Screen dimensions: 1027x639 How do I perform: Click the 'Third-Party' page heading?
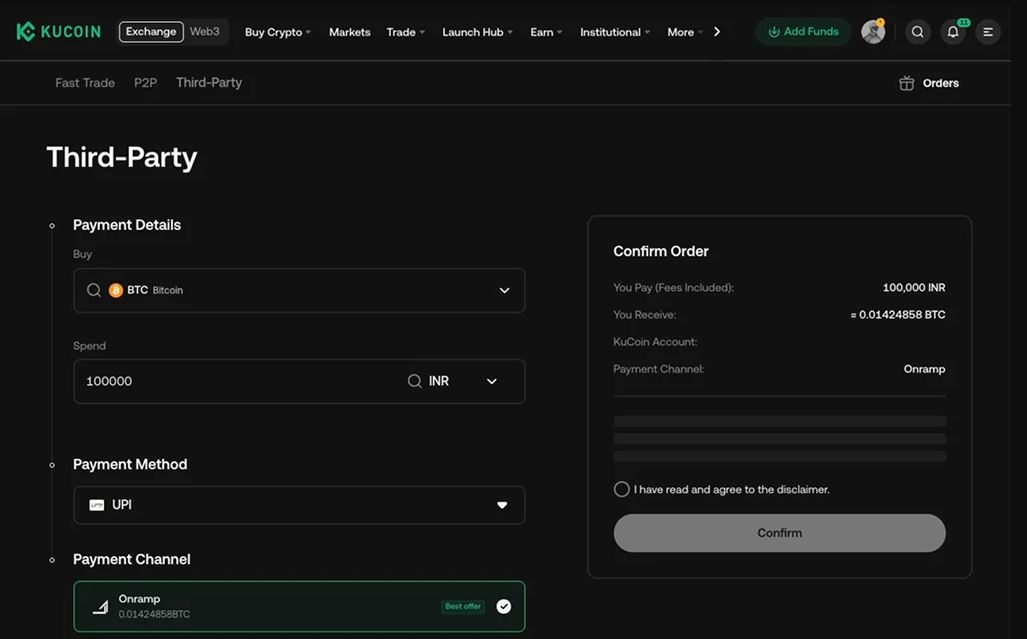point(122,157)
